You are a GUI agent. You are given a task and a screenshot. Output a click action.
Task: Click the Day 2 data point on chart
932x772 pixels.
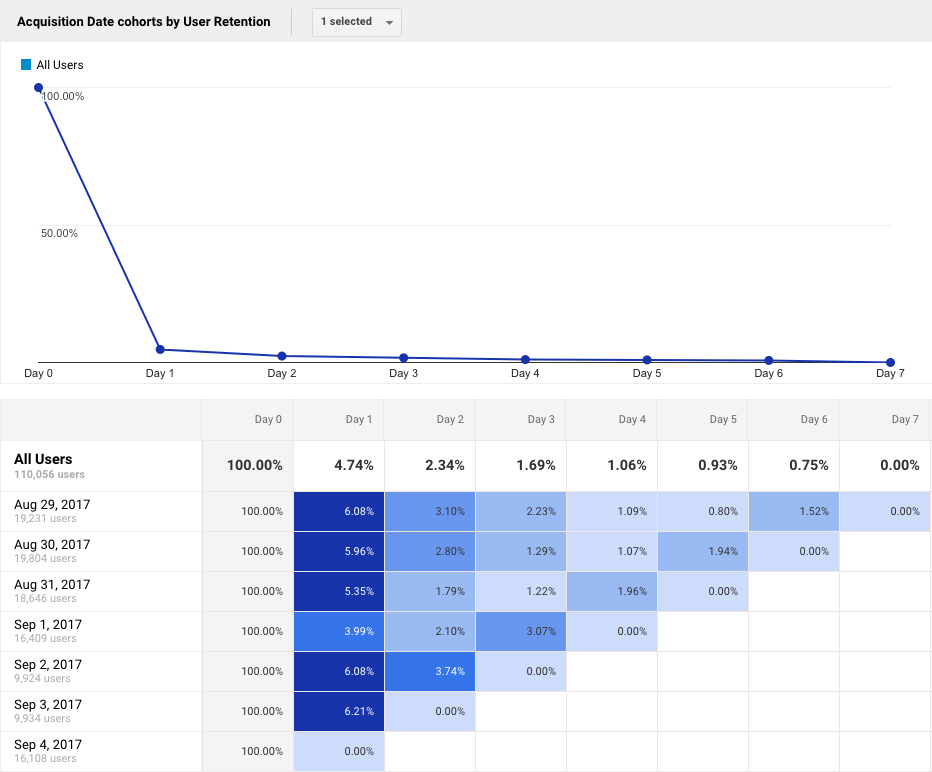[x=282, y=356]
